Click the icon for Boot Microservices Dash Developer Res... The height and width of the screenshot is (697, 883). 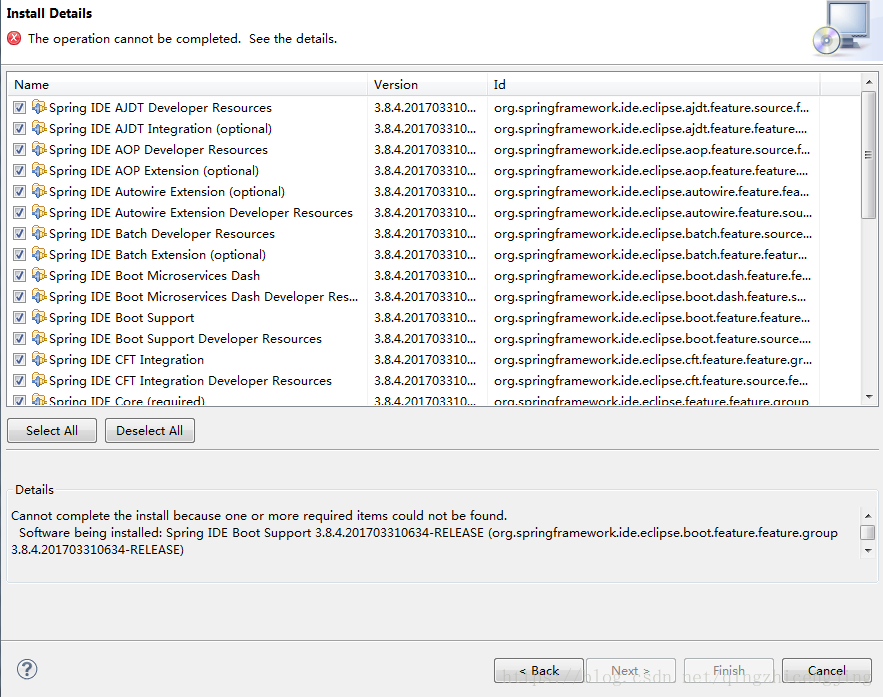point(39,296)
